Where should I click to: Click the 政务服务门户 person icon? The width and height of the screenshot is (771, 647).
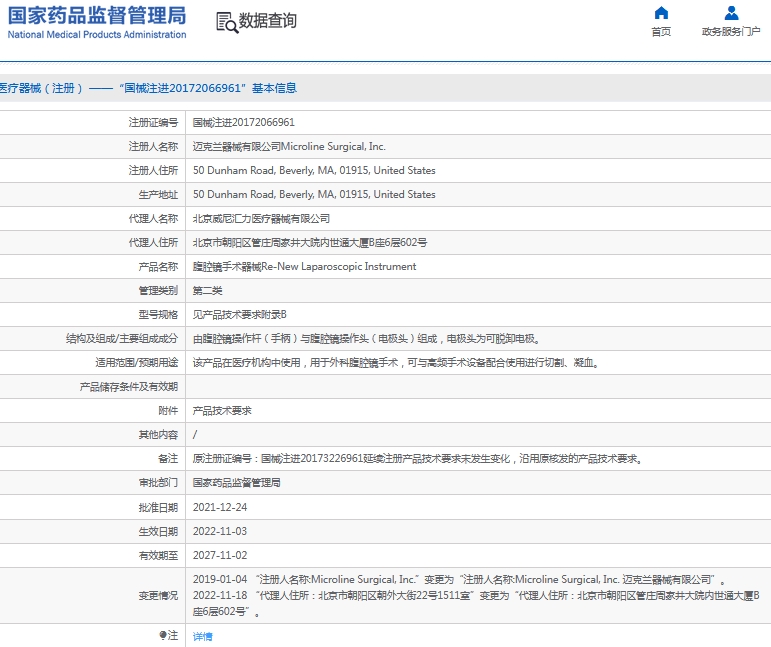[731, 13]
